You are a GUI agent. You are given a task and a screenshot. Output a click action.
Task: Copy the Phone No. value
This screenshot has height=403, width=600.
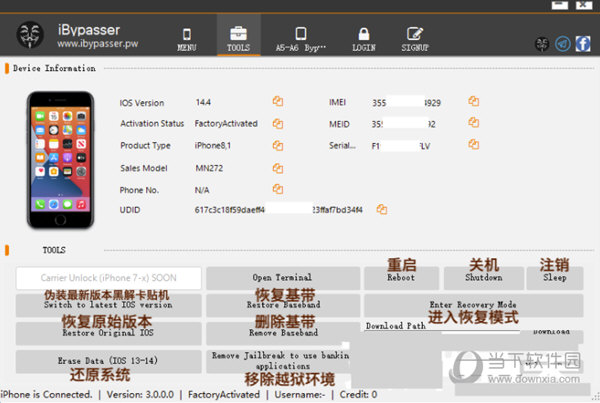(x=277, y=189)
